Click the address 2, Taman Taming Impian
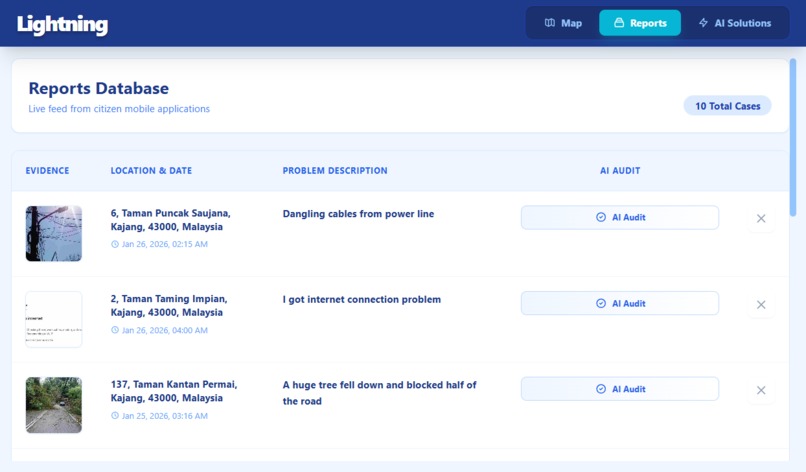Image resolution: width=806 pixels, height=472 pixels. tap(169, 305)
